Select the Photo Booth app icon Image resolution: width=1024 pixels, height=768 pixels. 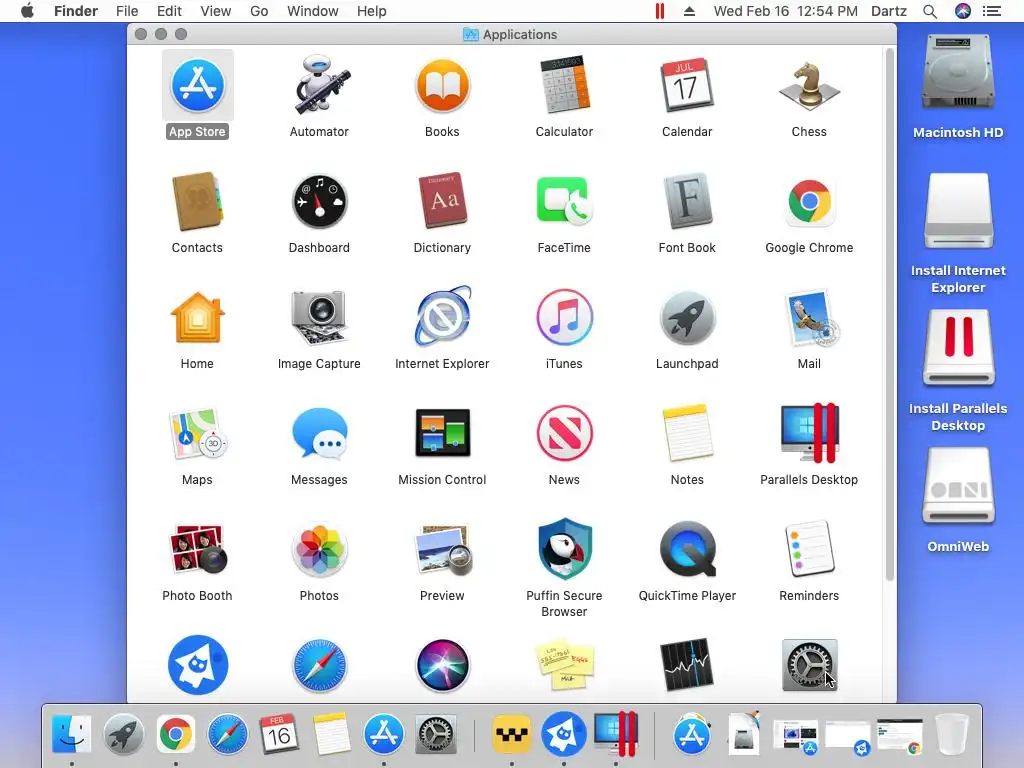[197, 549]
